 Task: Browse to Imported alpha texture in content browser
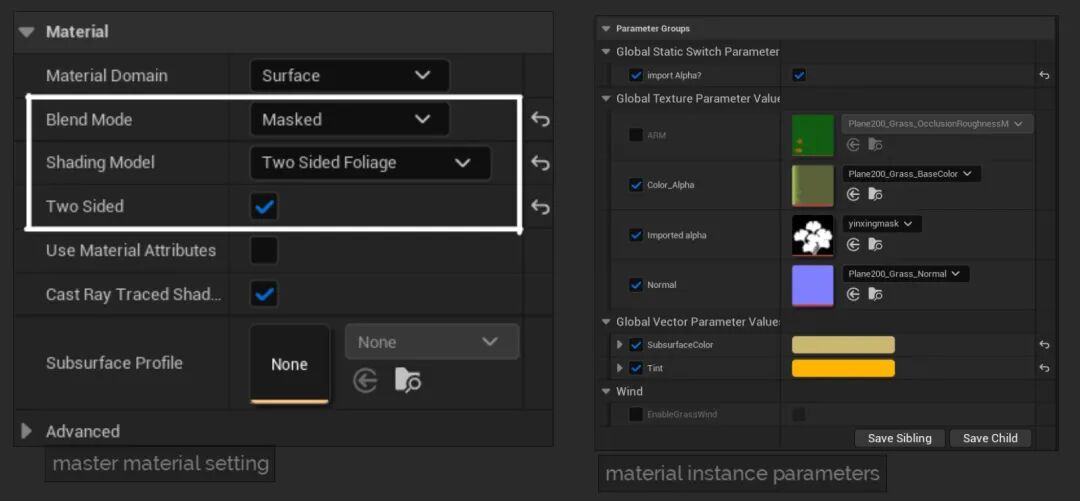tap(875, 244)
